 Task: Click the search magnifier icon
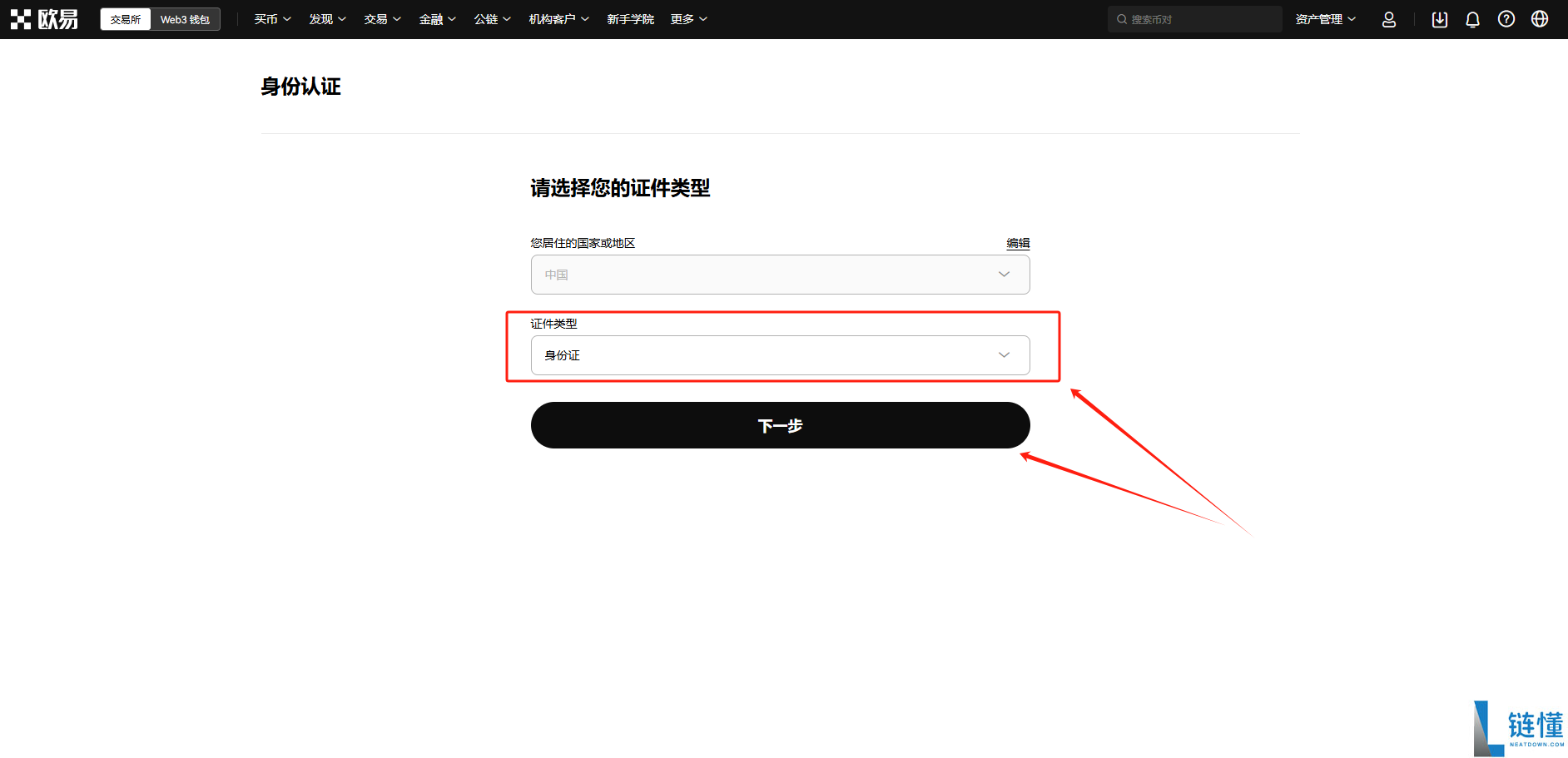click(x=1122, y=19)
